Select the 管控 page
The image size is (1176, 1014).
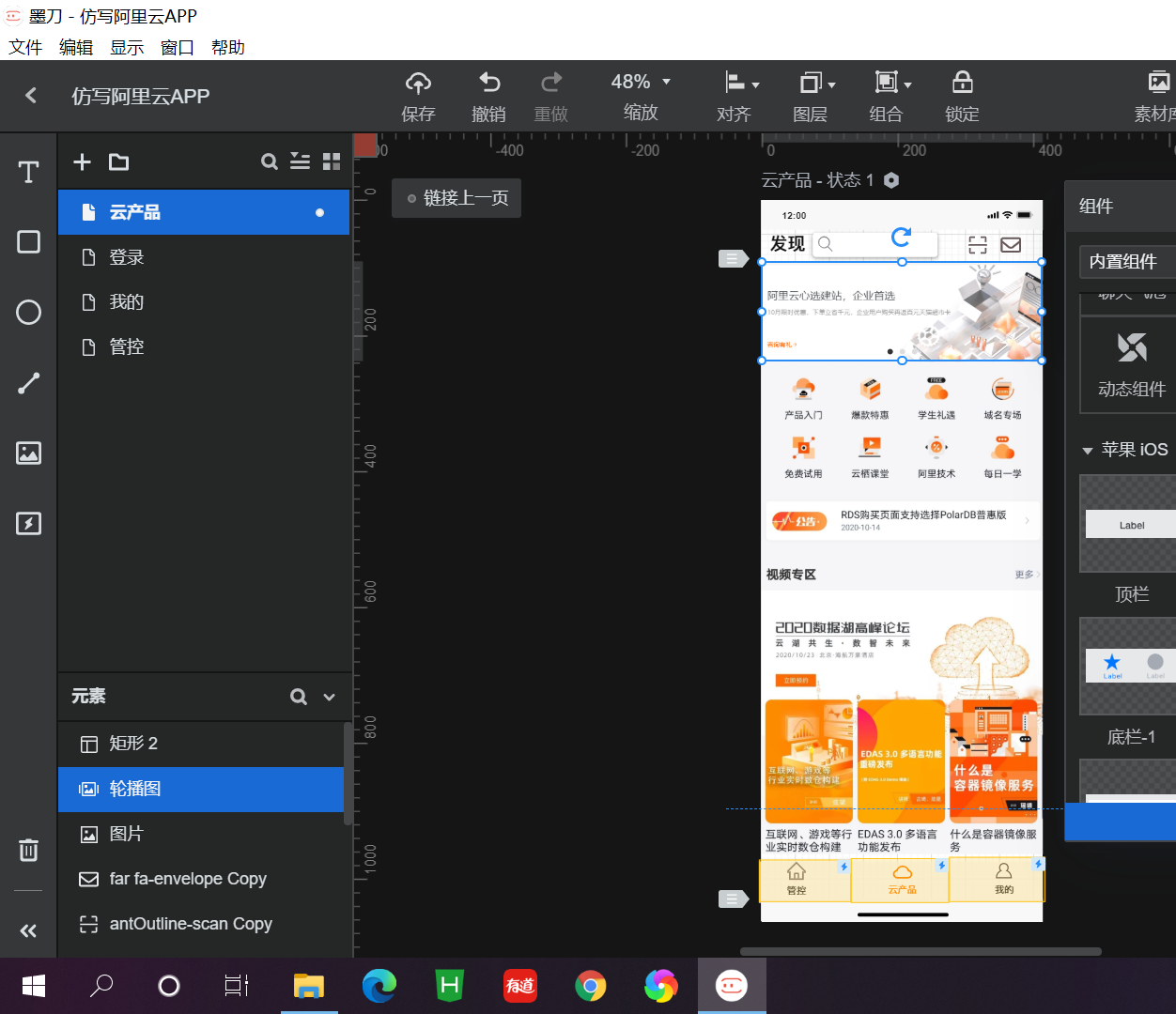204,347
